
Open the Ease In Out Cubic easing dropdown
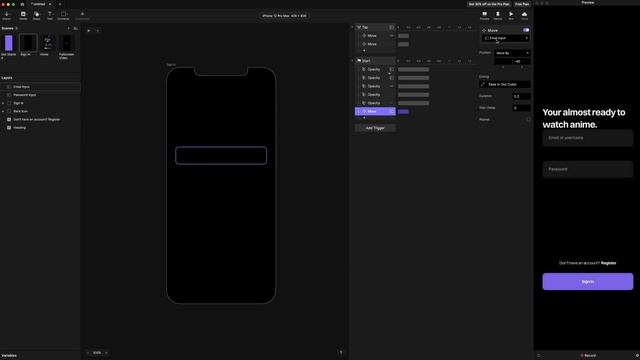click(505, 84)
